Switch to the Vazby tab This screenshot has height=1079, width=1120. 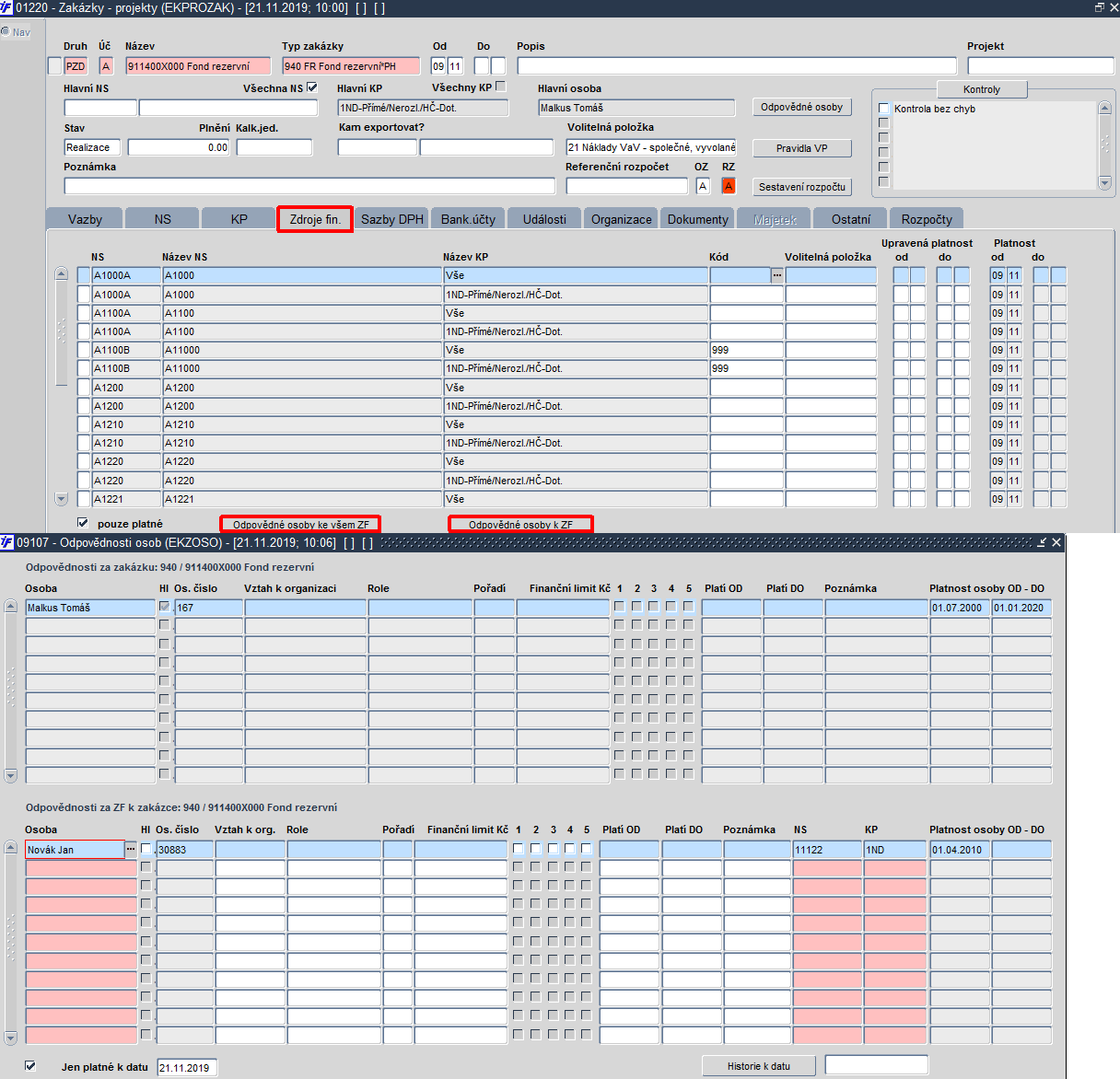pos(85,219)
